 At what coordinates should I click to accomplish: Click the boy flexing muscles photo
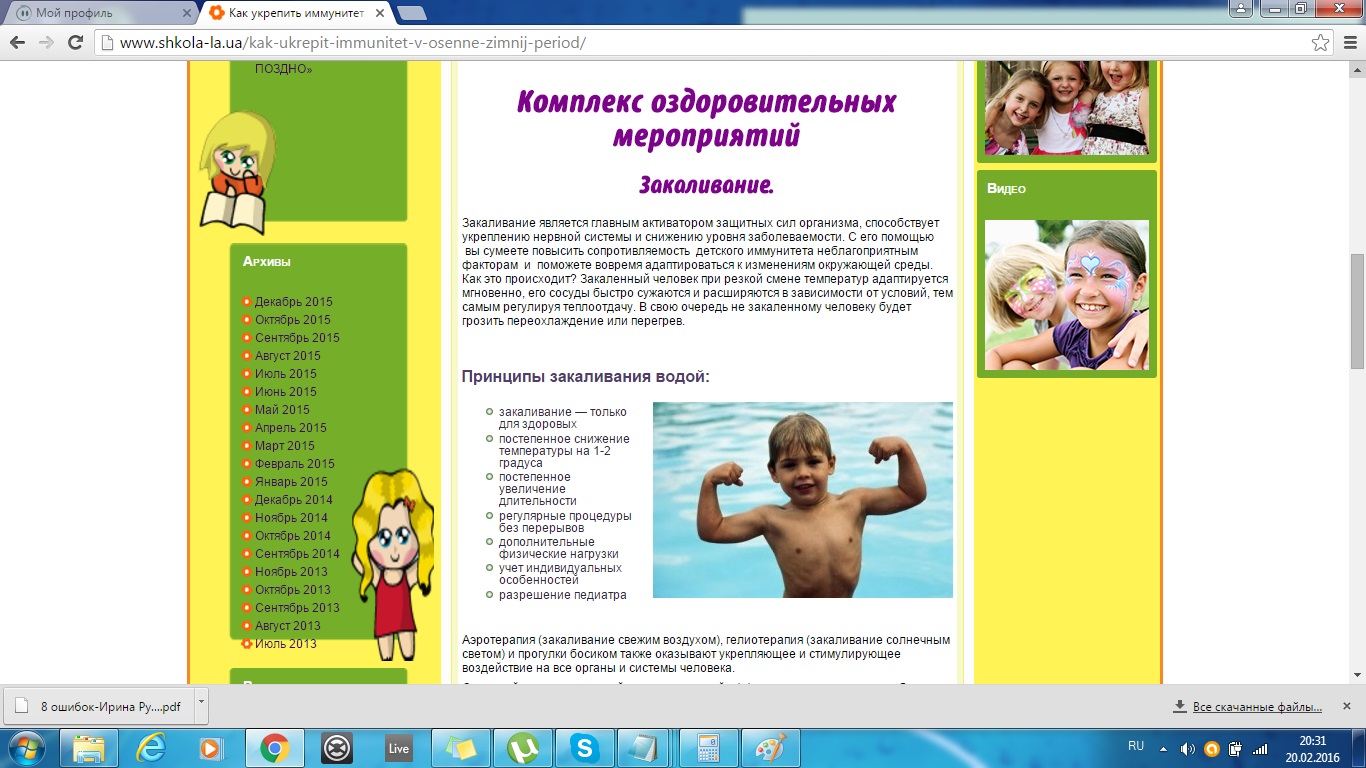803,500
